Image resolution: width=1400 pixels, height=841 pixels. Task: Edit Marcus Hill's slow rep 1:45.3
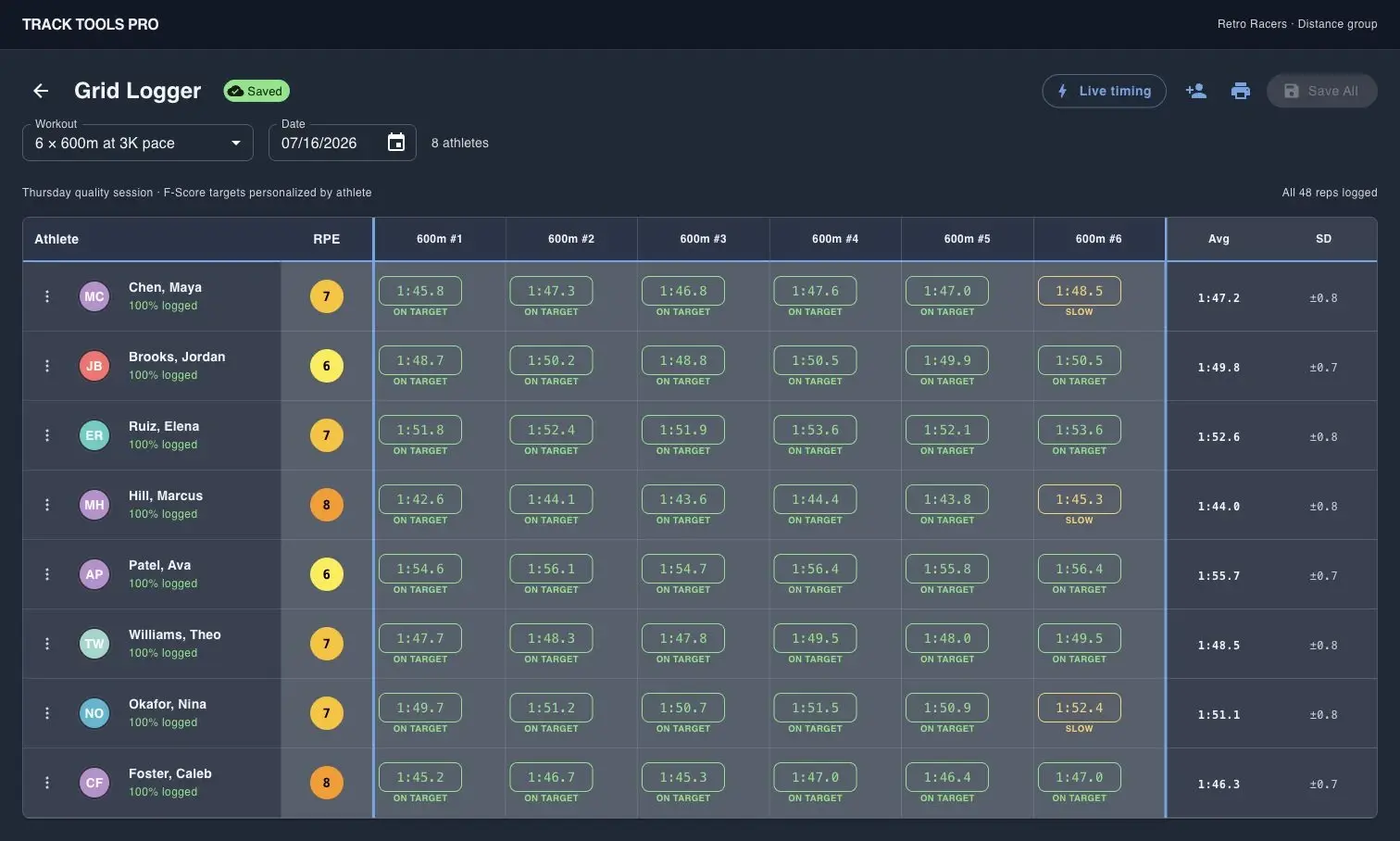(x=1080, y=499)
